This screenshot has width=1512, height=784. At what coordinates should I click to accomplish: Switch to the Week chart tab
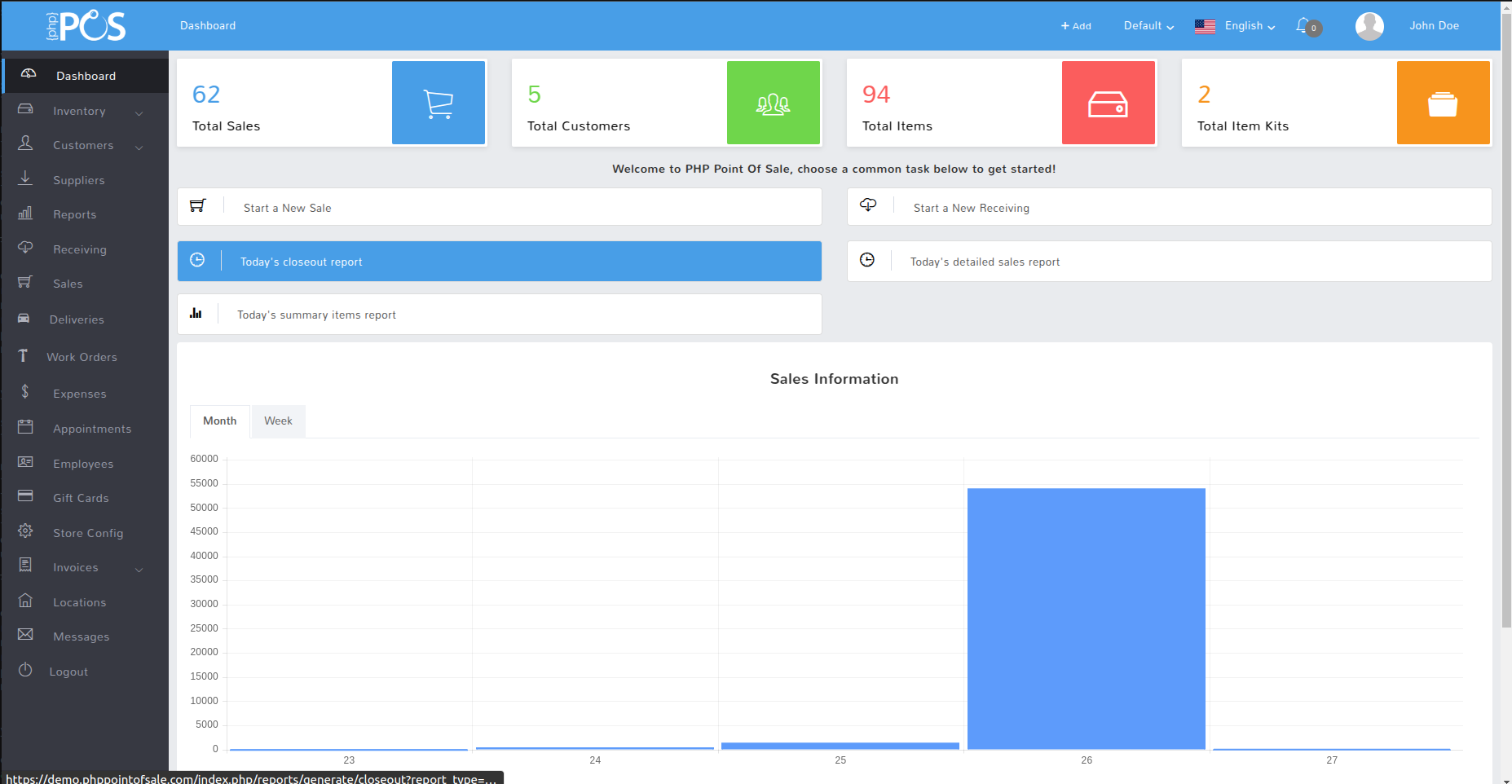tap(278, 421)
